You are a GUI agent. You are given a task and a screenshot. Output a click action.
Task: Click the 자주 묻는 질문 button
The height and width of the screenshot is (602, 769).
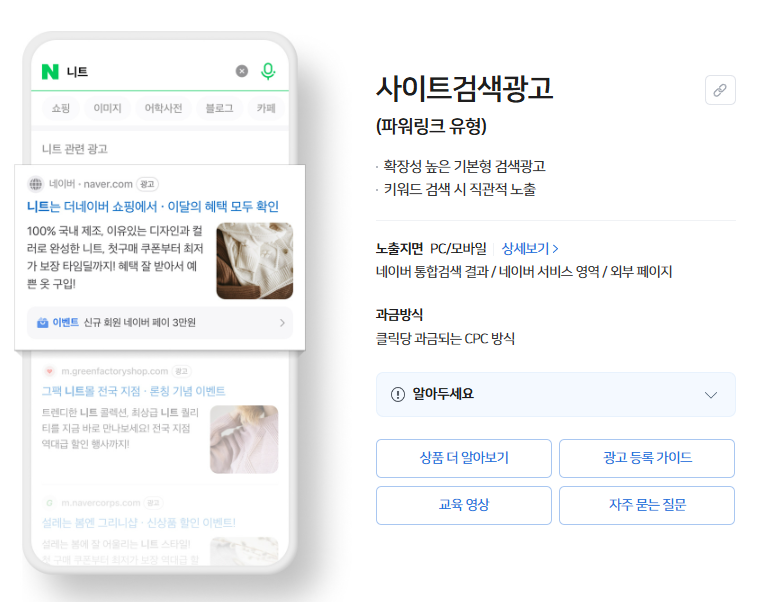coord(647,505)
